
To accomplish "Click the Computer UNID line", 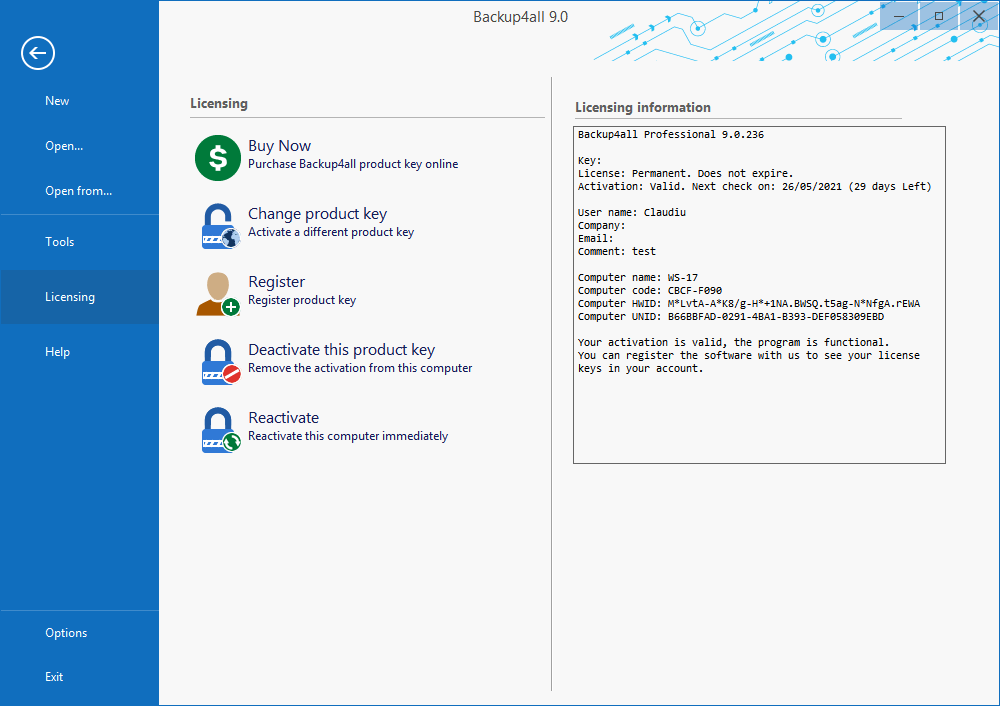I will [731, 316].
